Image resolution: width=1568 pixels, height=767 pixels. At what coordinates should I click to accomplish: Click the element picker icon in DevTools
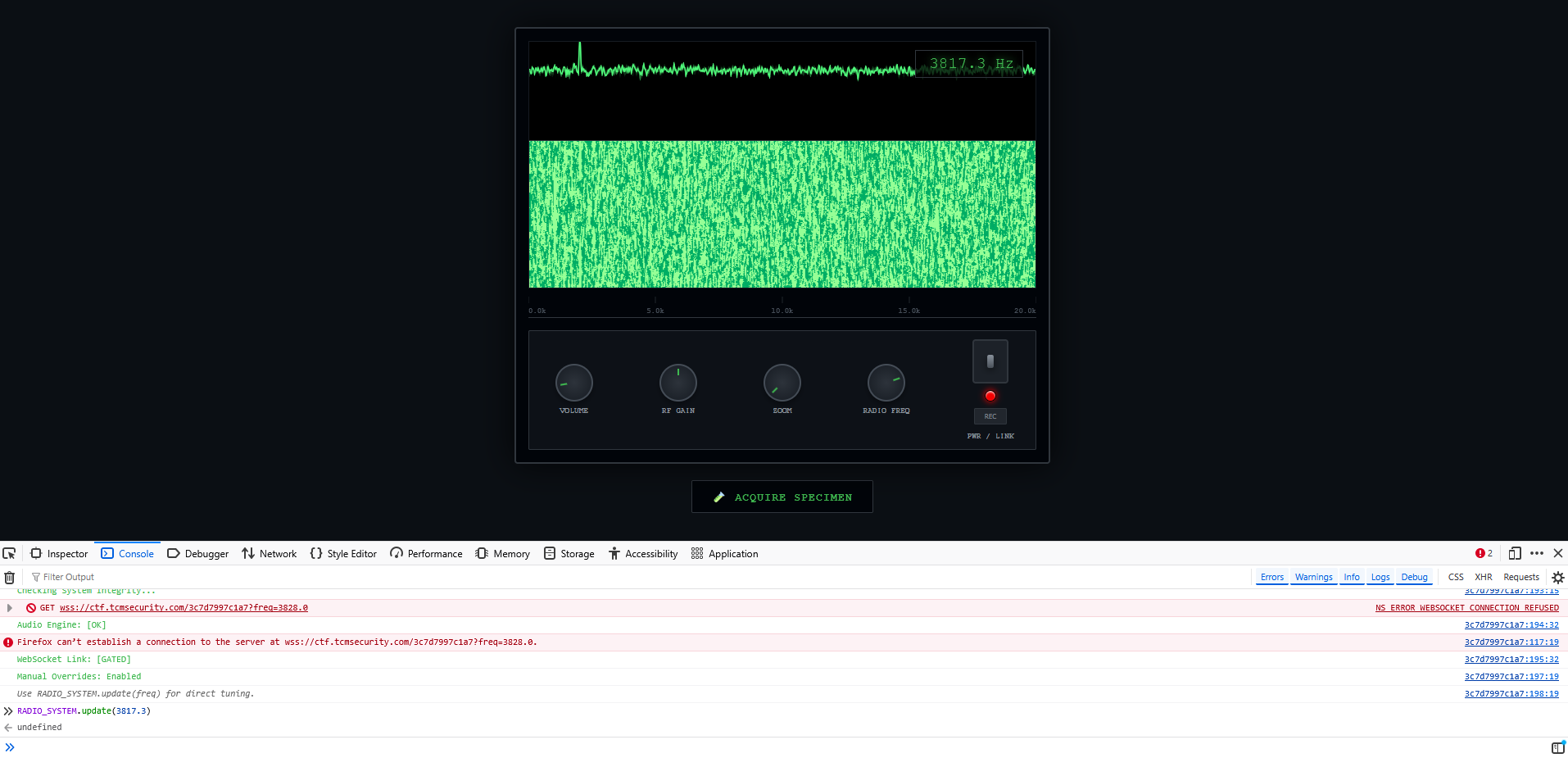10,554
